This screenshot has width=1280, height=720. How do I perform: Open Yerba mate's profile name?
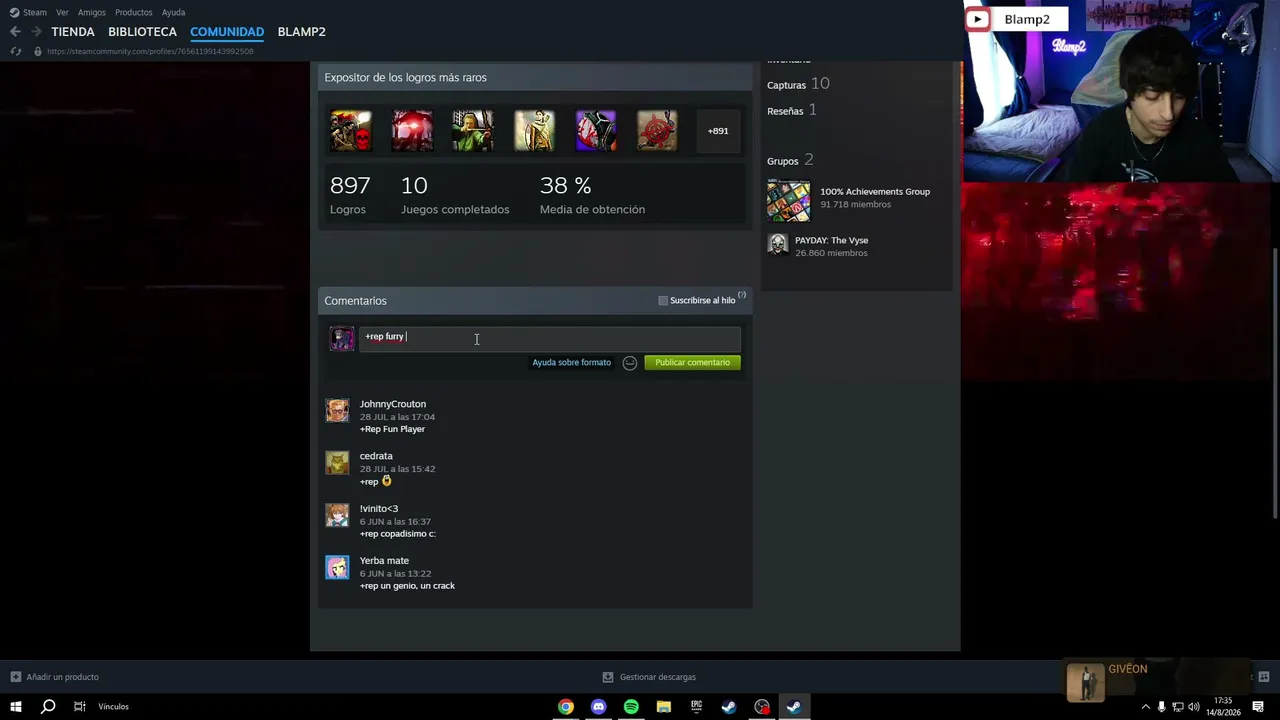[x=384, y=561]
